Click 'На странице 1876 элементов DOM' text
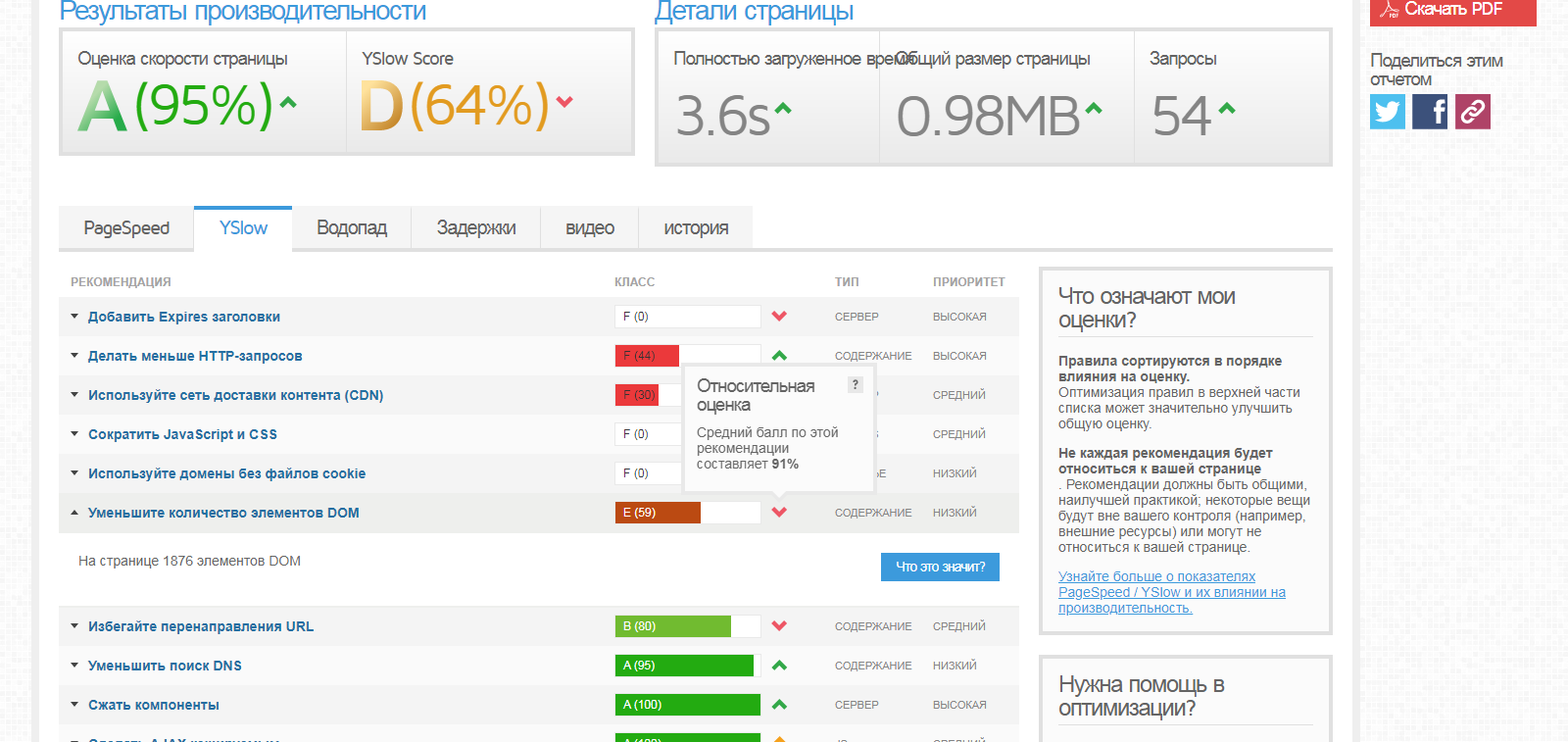The height and width of the screenshot is (742, 1568). (189, 561)
